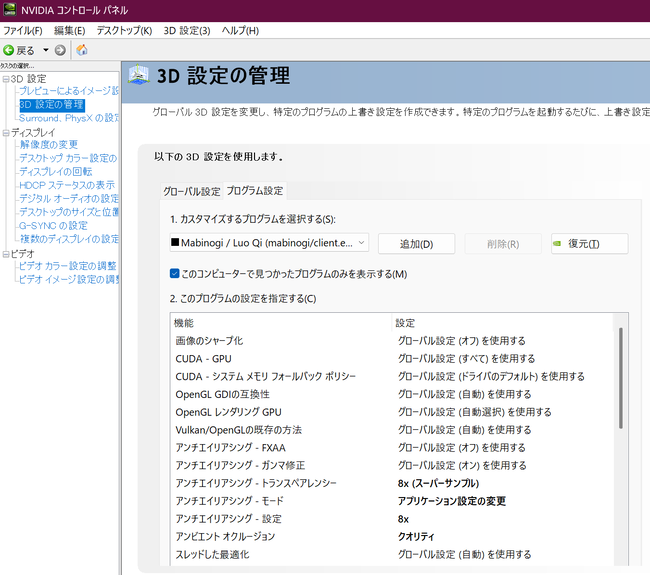The width and height of the screenshot is (650, 575).
Task: Open ビデオ イメージ設定の調整 tree item
Action: point(69,279)
